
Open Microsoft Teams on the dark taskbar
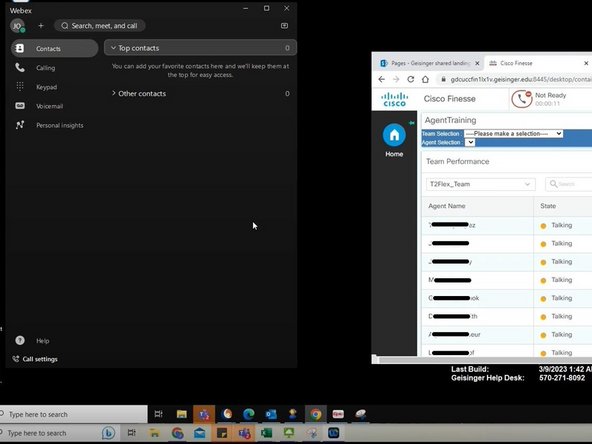[x=204, y=414]
